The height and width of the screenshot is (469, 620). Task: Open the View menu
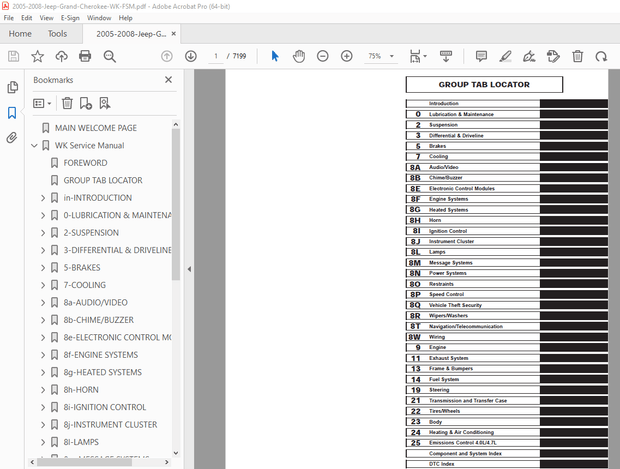tap(46, 18)
